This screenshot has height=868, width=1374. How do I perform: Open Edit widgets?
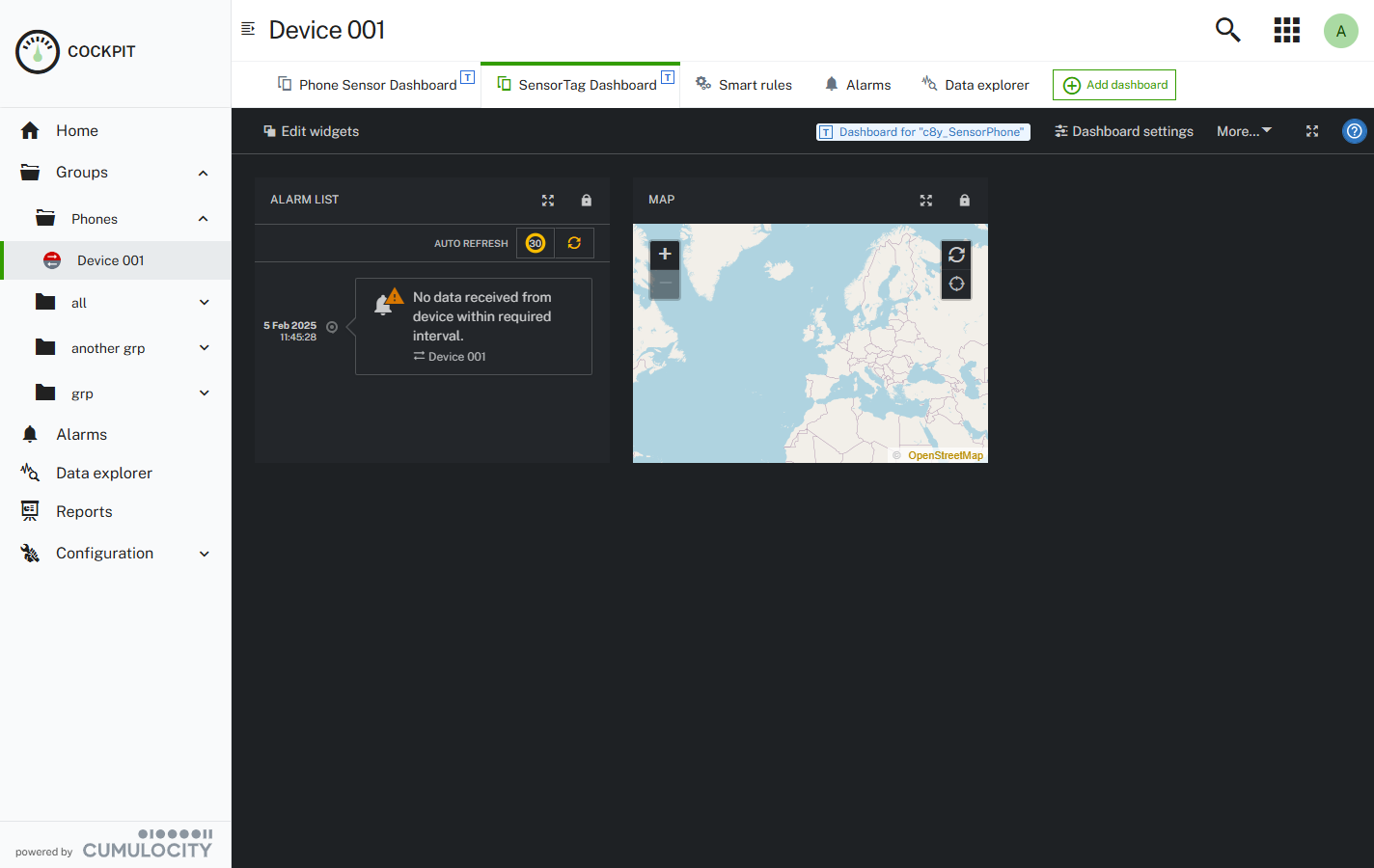coord(311,130)
